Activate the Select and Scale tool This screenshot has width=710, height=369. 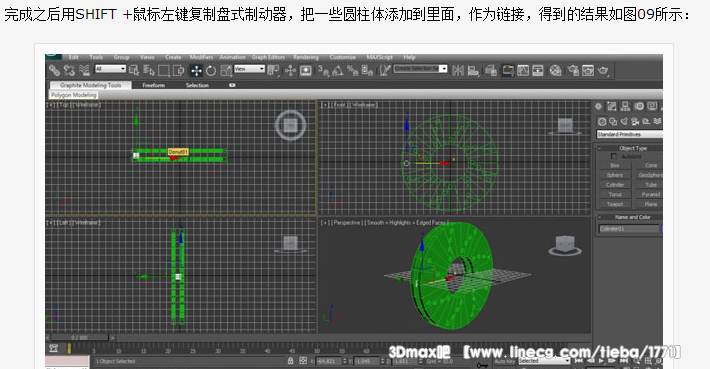pos(226,70)
